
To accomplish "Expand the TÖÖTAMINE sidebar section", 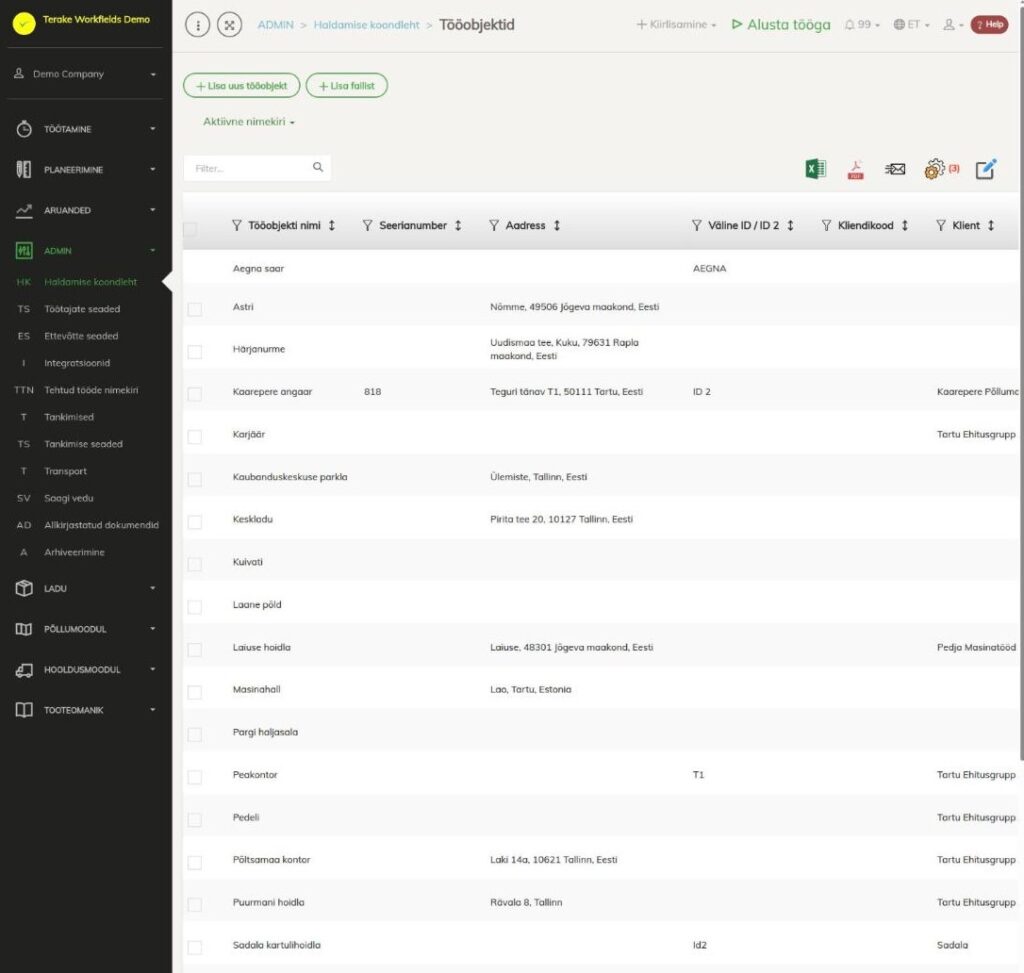I will (x=86, y=129).
